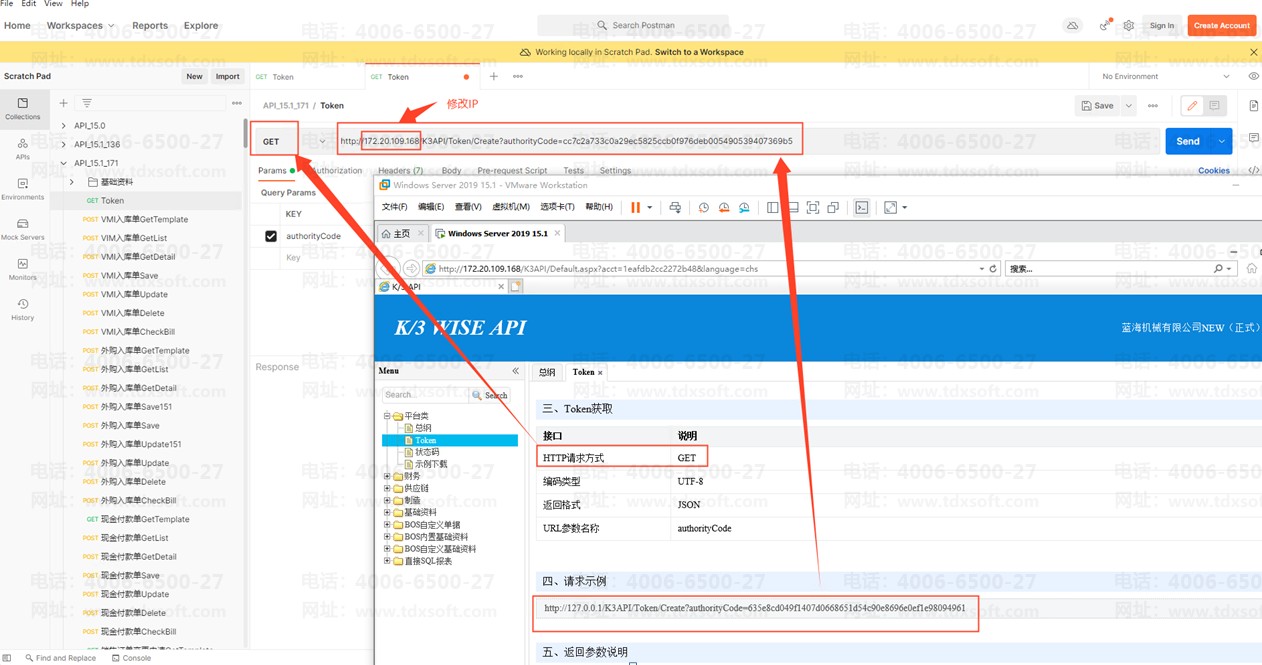Image resolution: width=1262 pixels, height=665 pixels.
Task: Open the GET method dropdown
Action: 291,141
